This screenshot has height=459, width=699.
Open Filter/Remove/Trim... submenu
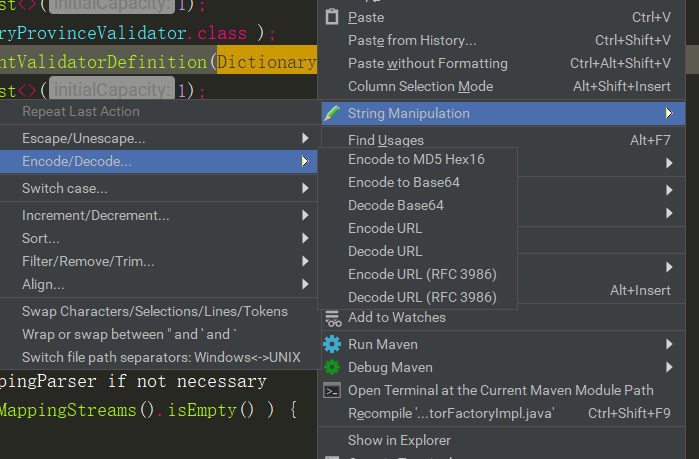coord(158,261)
